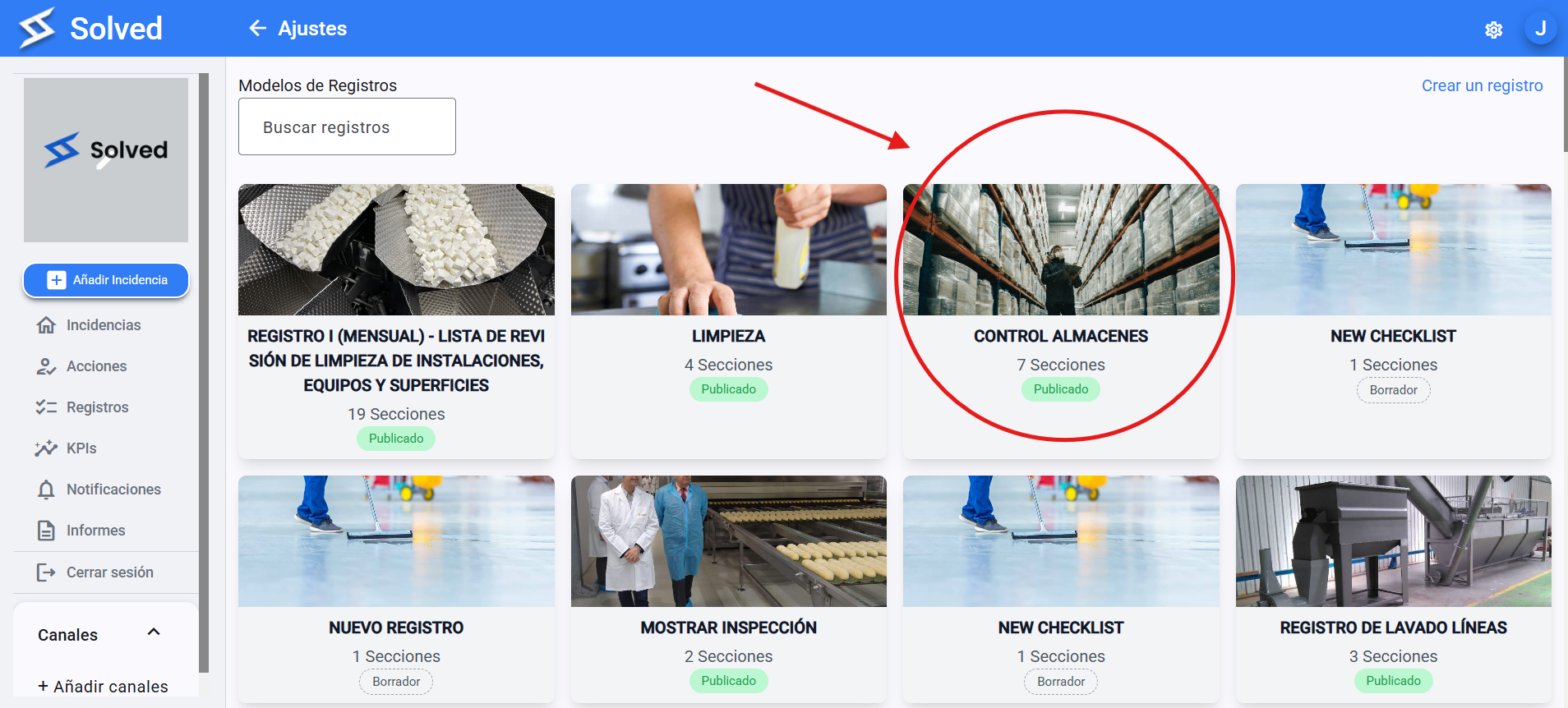This screenshot has height=708, width=1568.
Task: Click the Añadir Incidencia button
Action: pyautogui.click(x=106, y=280)
